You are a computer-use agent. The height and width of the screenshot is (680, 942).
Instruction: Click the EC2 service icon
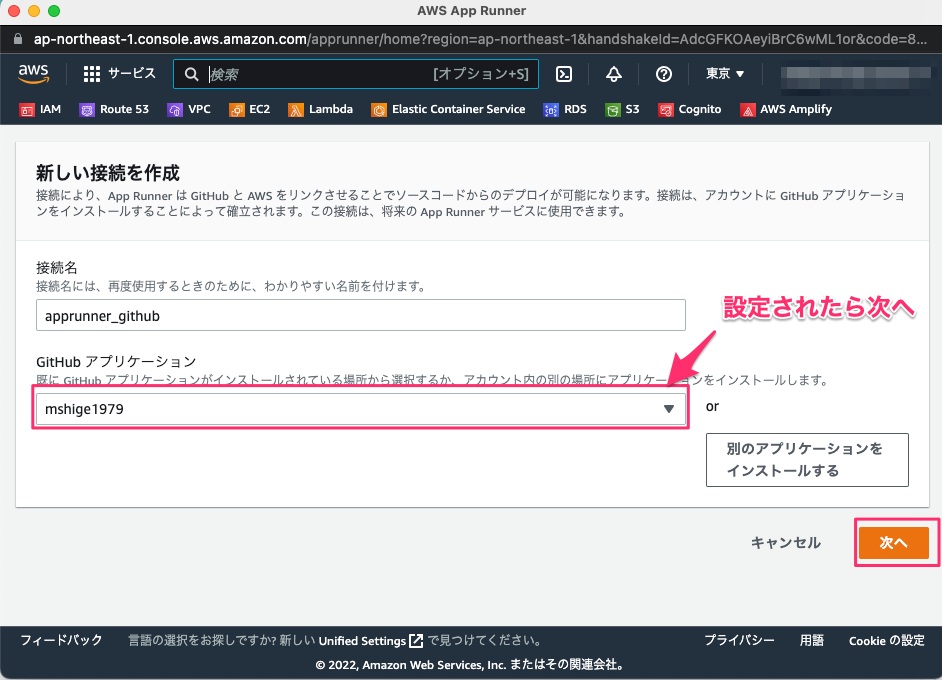(x=237, y=110)
